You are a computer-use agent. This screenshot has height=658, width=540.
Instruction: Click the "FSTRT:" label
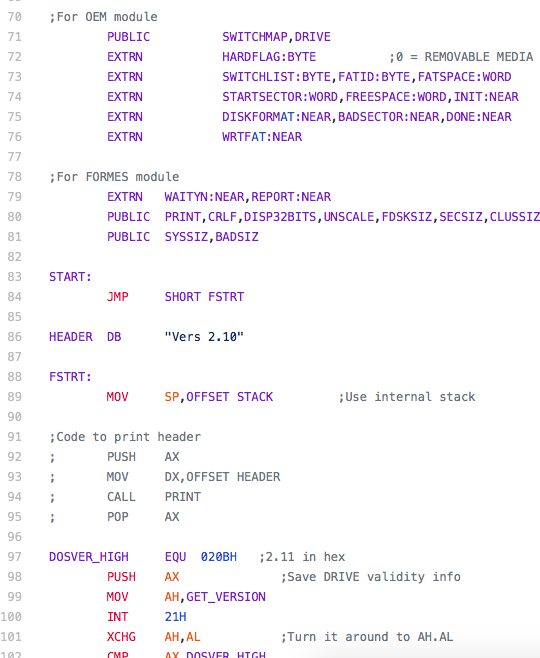click(x=70, y=377)
